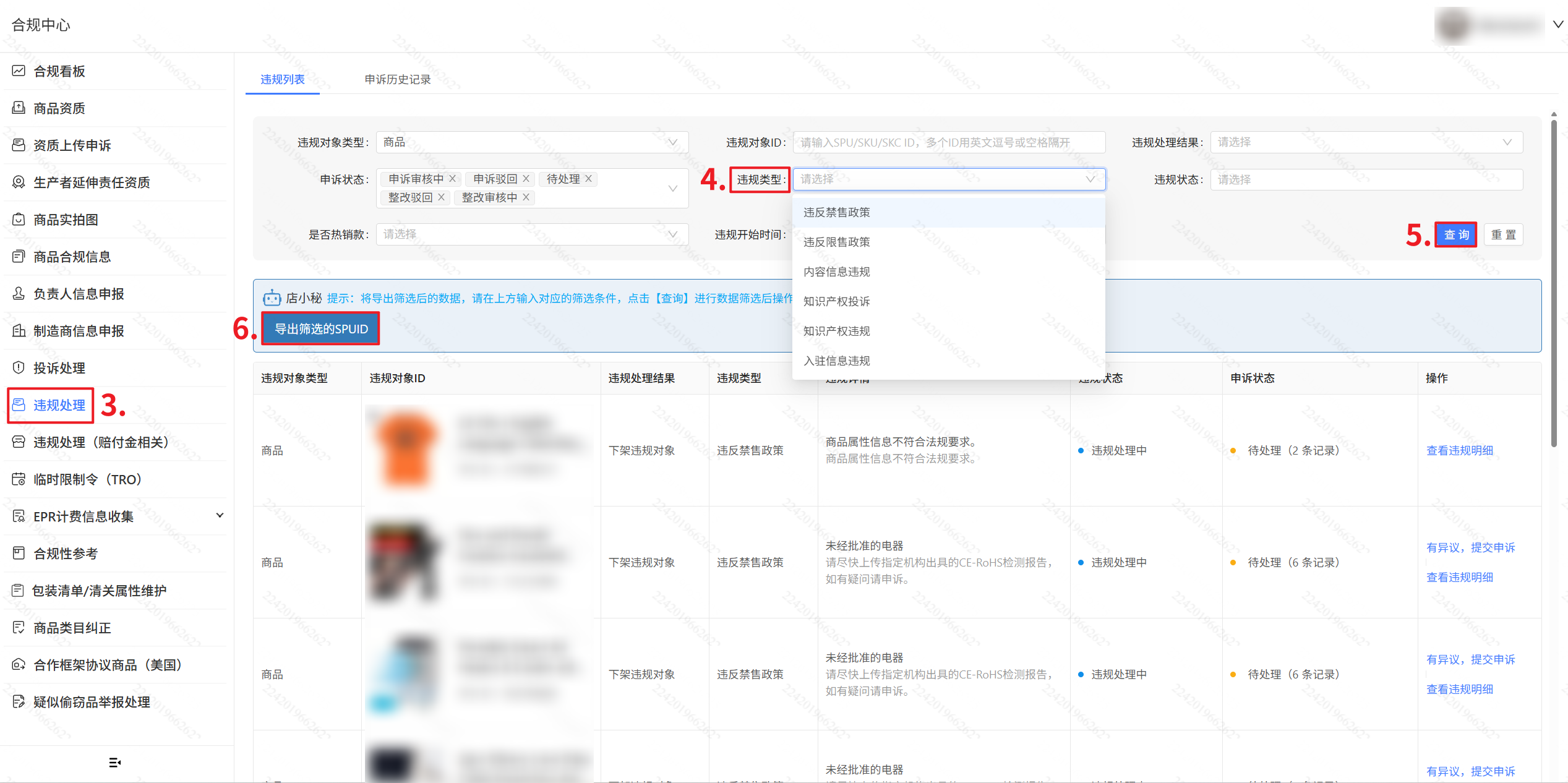Screen dimensions: 1568x783
Task: Click the 制造商信息申报 sidebar icon
Action: [19, 330]
